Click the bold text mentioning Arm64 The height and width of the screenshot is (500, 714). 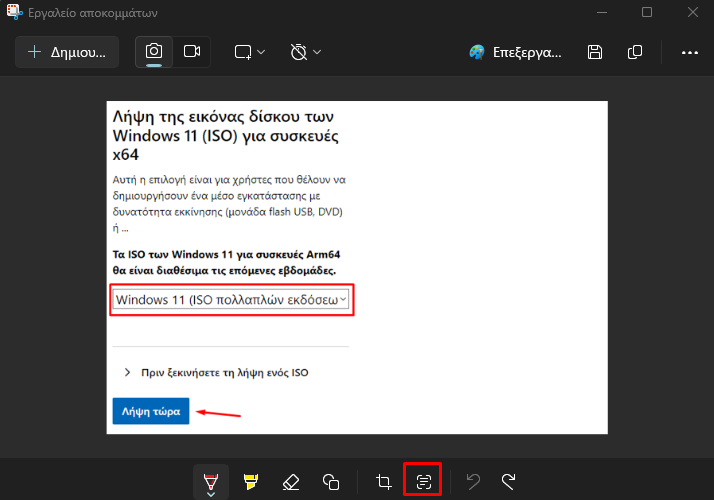tap(226, 262)
